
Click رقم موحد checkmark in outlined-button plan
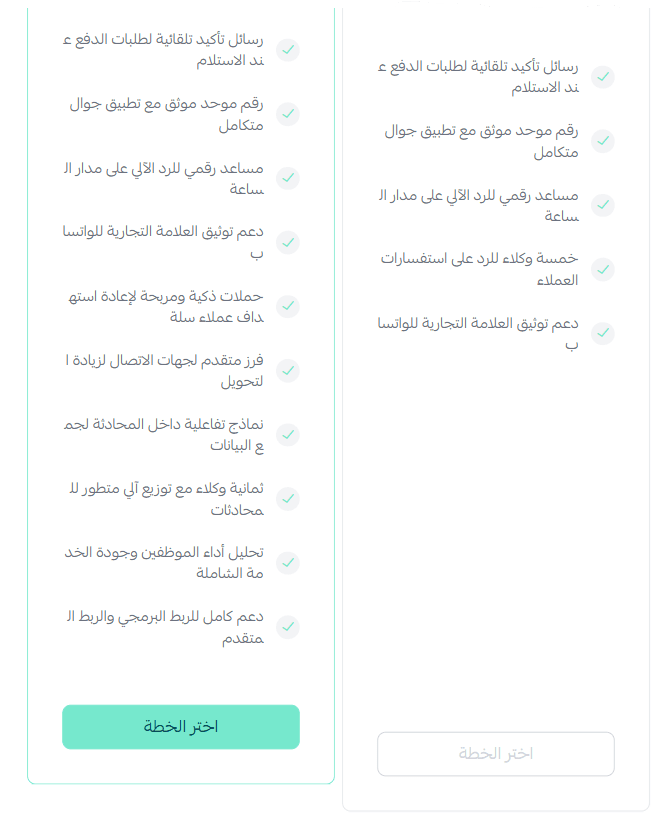602,141
